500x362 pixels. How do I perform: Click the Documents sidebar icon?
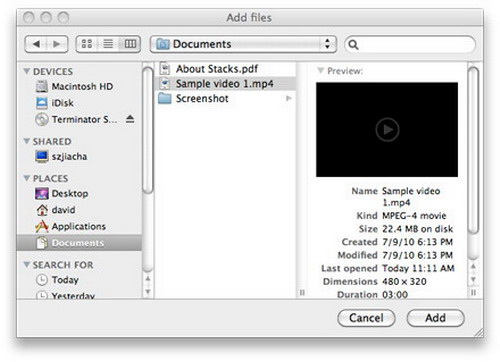[42, 243]
